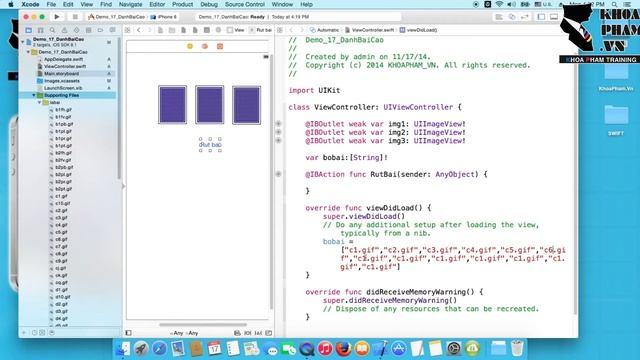Open the Debug menu
Image resolution: width=640 pixels, height=360 pixels.
[x=209, y=4]
